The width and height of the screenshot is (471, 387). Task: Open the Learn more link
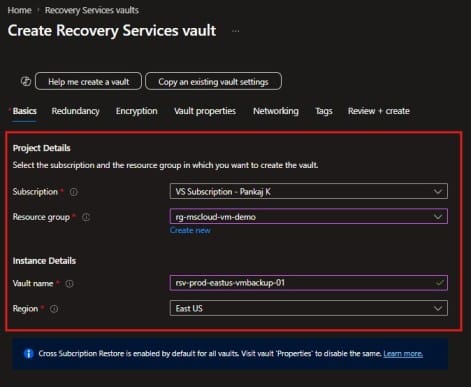pos(403,354)
